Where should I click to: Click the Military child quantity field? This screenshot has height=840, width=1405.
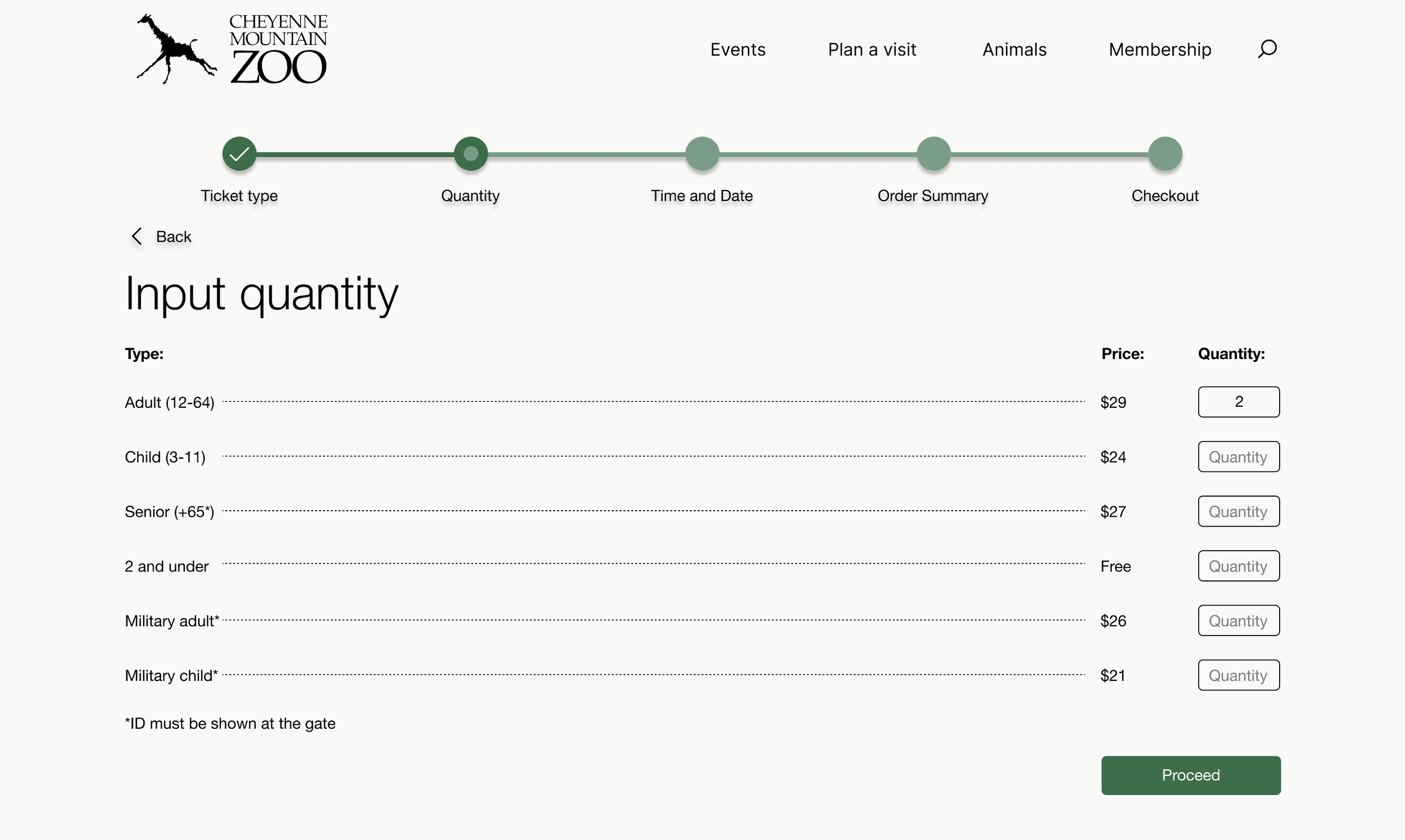pyautogui.click(x=1239, y=675)
